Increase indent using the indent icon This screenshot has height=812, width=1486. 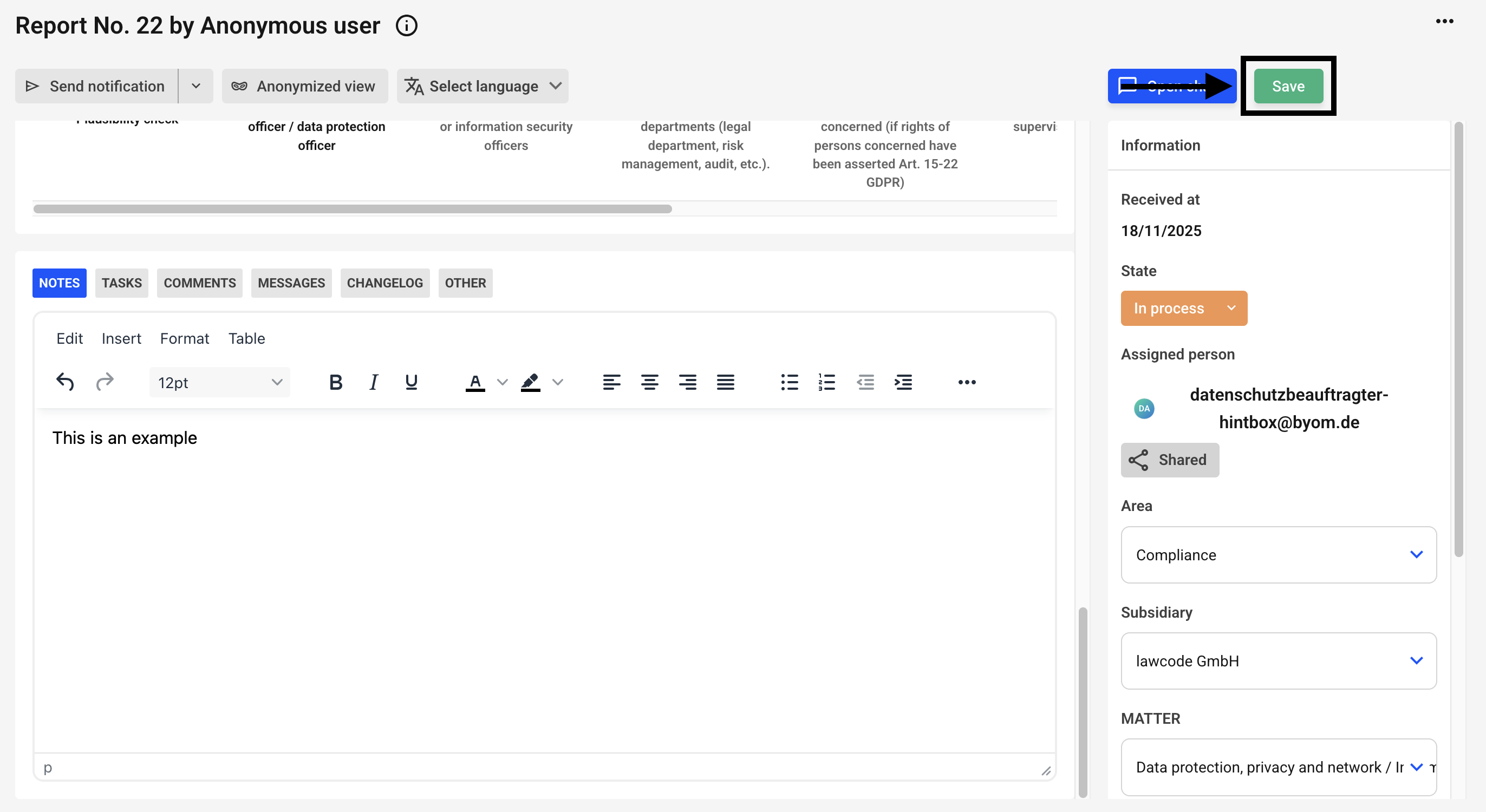pyautogui.click(x=903, y=382)
